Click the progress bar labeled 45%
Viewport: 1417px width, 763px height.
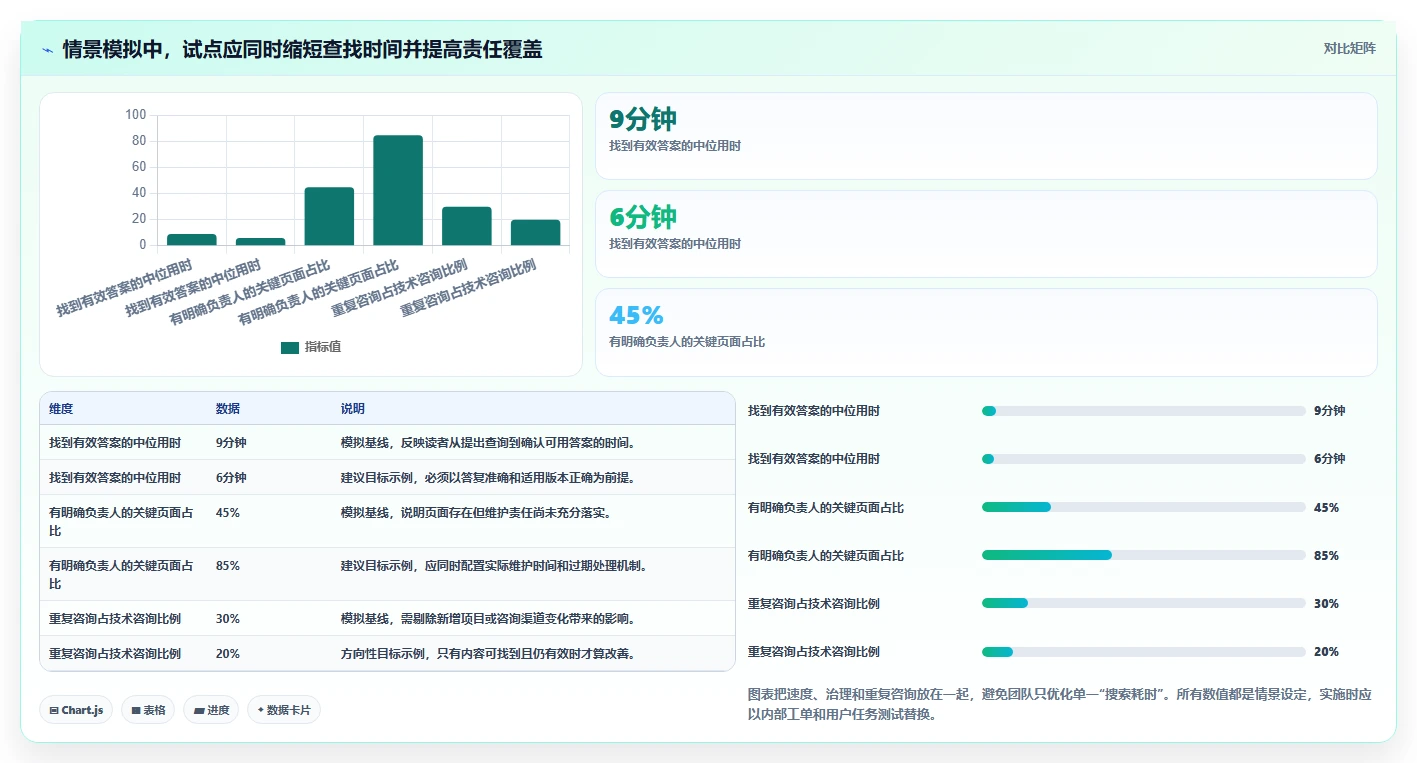[1144, 507]
